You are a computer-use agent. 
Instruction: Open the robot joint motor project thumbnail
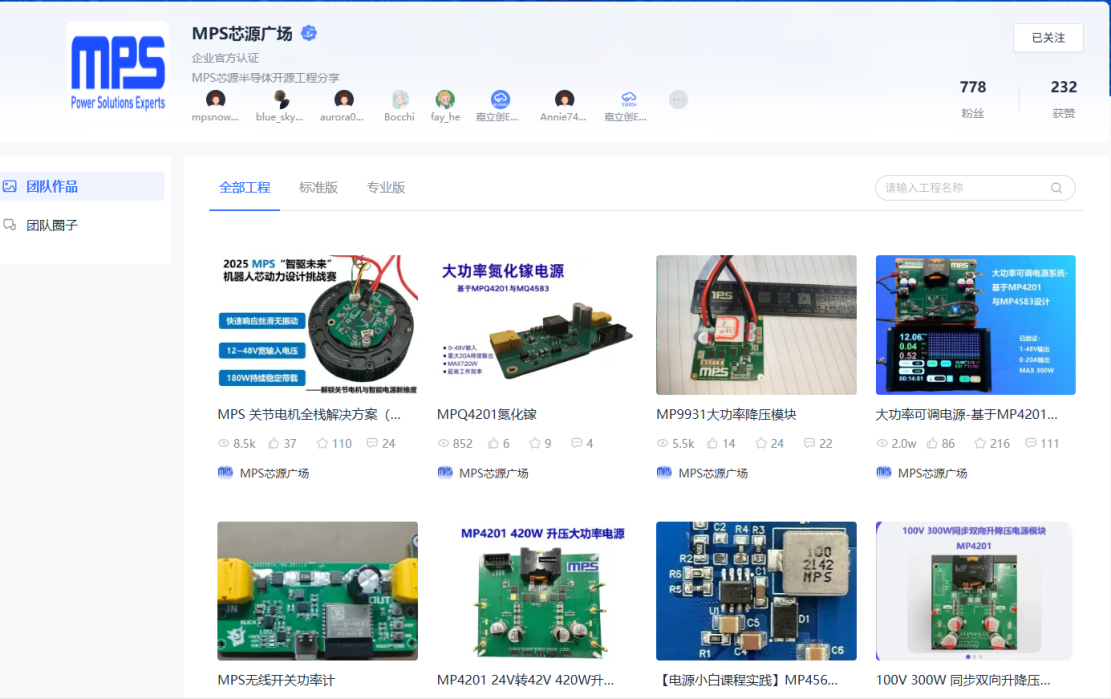pos(317,324)
